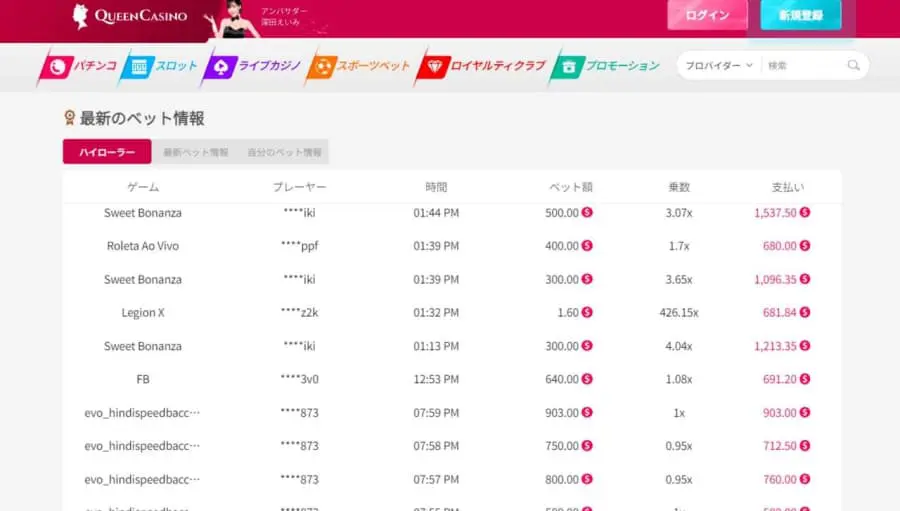Focus the 検索 search input field
Screen dimensions: 900x511
pos(804,65)
